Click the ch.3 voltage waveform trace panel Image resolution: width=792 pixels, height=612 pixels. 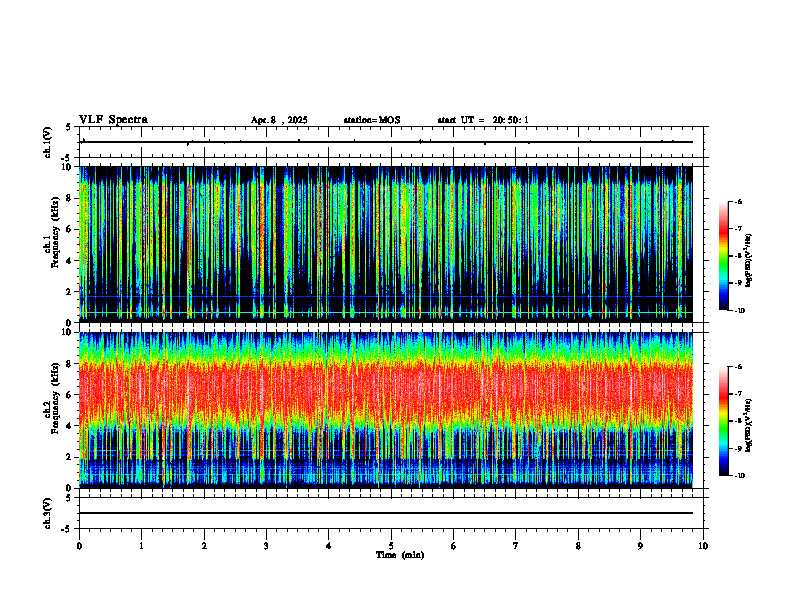[x=391, y=513]
